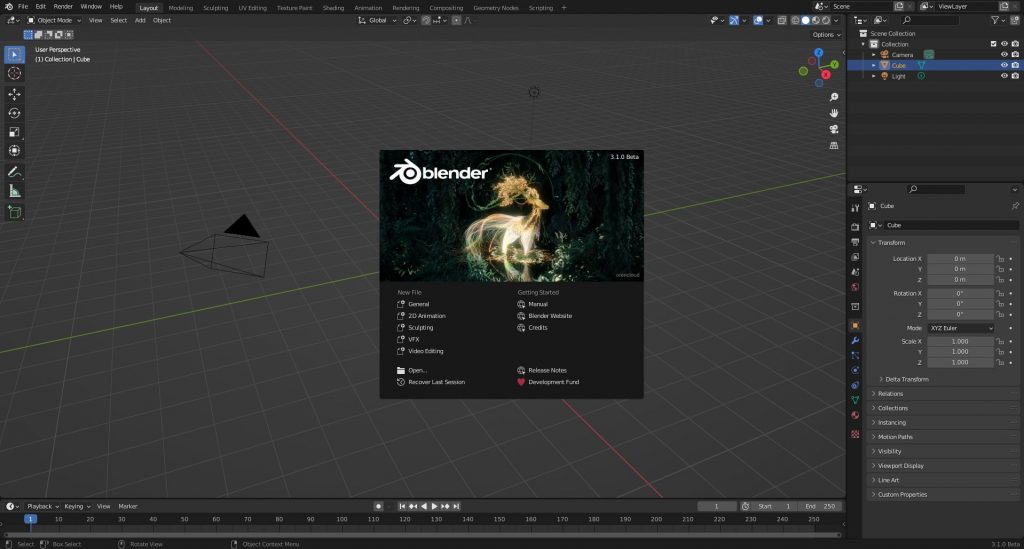Open the Global transform orientation dropdown
This screenshot has height=549, width=1024.
[x=377, y=20]
